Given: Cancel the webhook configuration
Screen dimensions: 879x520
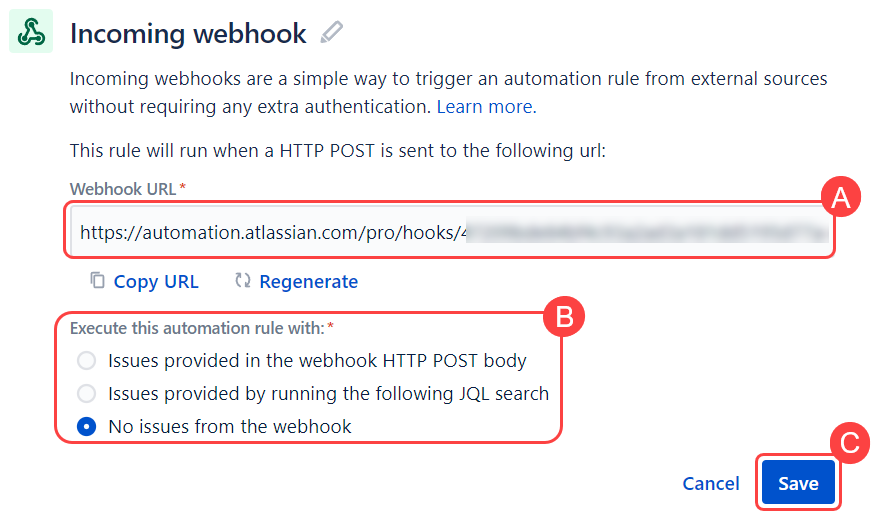Looking at the screenshot, I should 711,484.
